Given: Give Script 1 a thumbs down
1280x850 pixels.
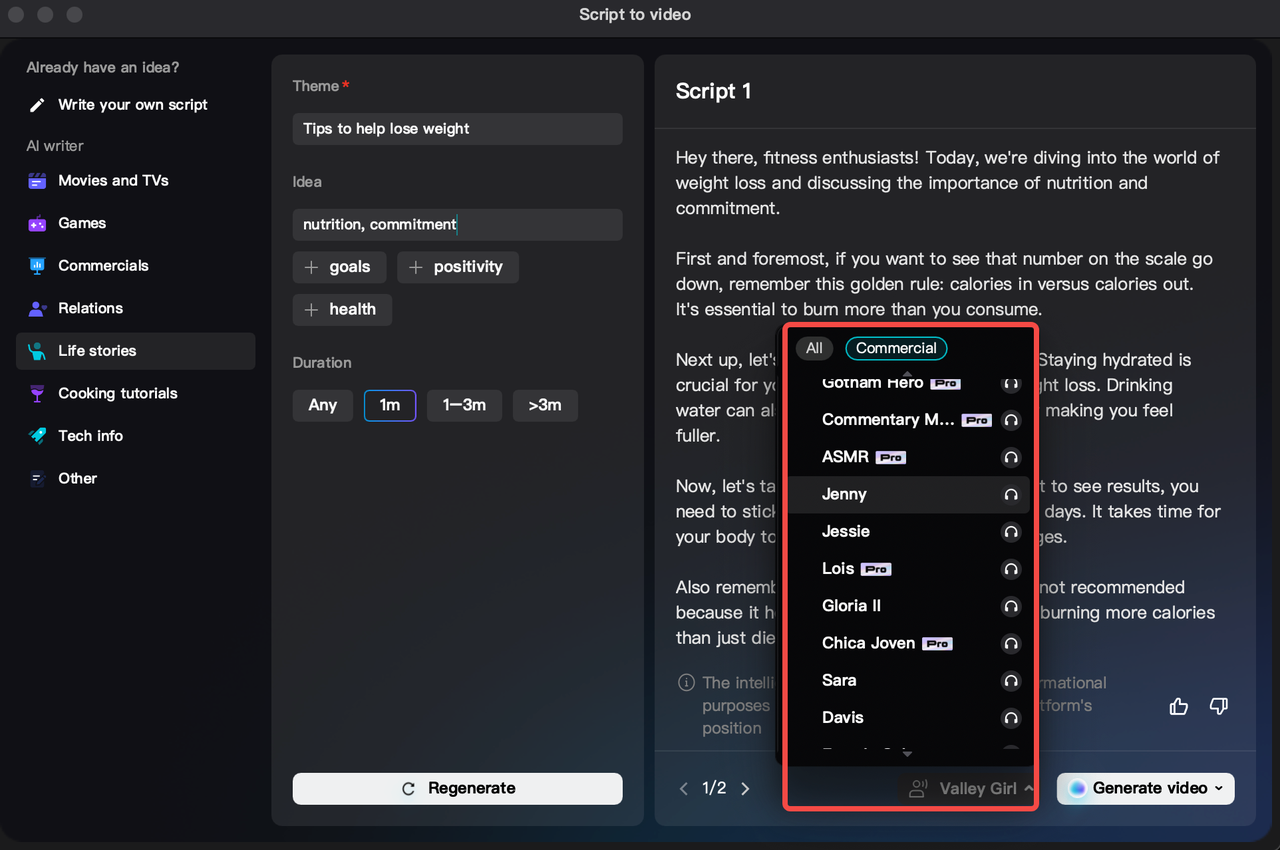Looking at the screenshot, I should pos(1218,706).
